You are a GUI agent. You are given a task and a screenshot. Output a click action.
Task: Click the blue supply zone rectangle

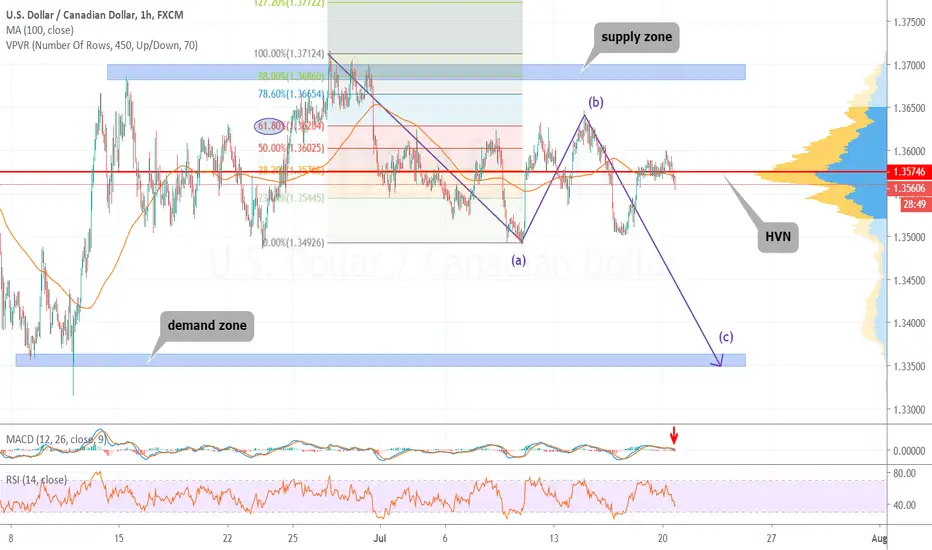tap(426, 72)
